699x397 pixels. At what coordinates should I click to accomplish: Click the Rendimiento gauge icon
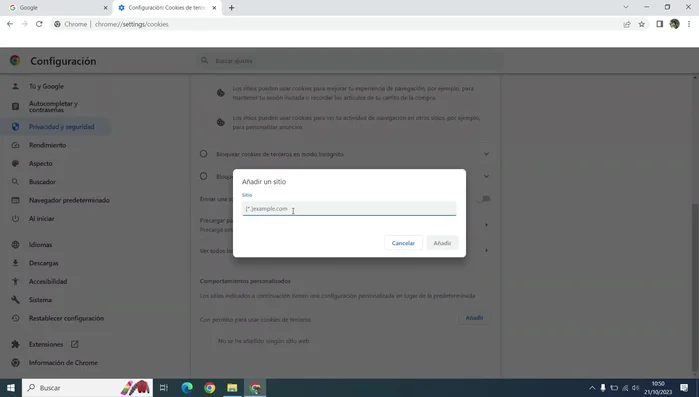[x=16, y=145]
